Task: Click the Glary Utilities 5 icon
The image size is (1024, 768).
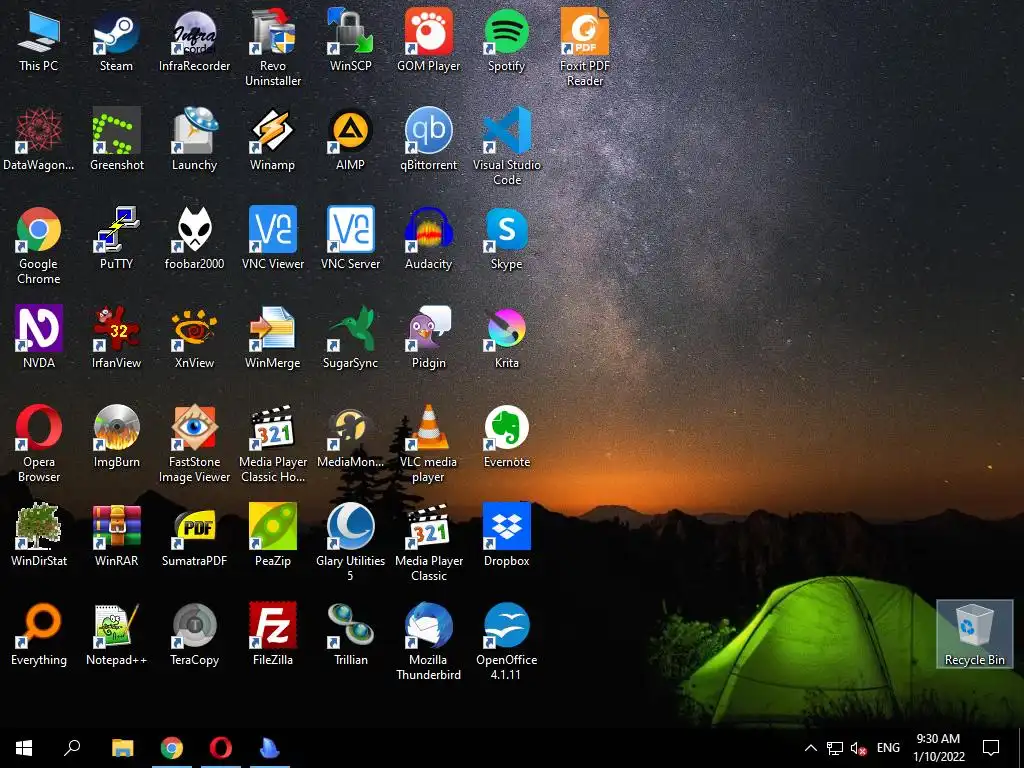Action: pos(351,543)
